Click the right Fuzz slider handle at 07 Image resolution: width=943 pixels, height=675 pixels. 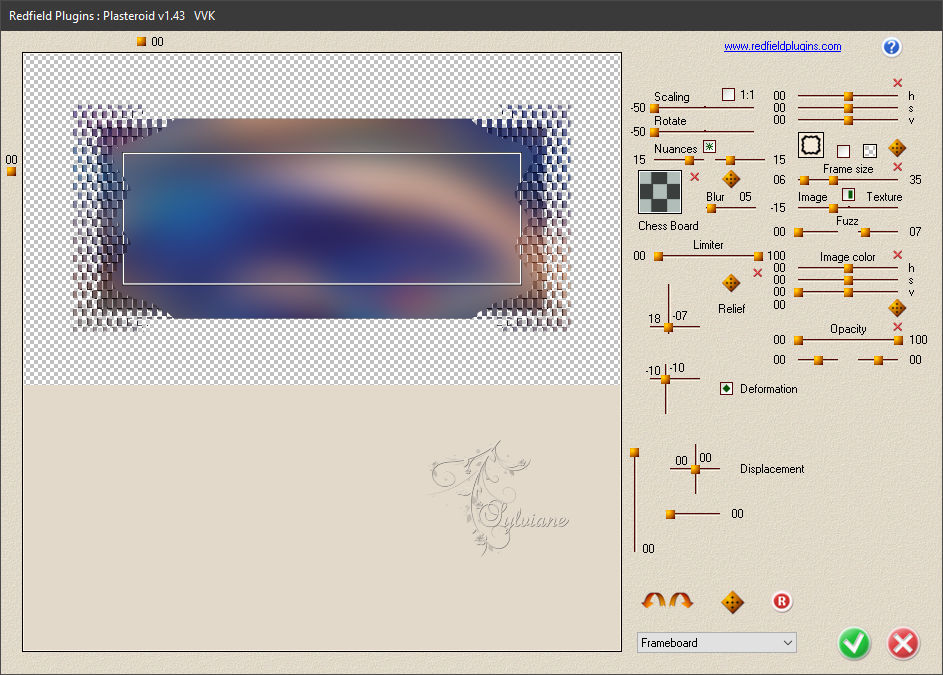point(865,232)
